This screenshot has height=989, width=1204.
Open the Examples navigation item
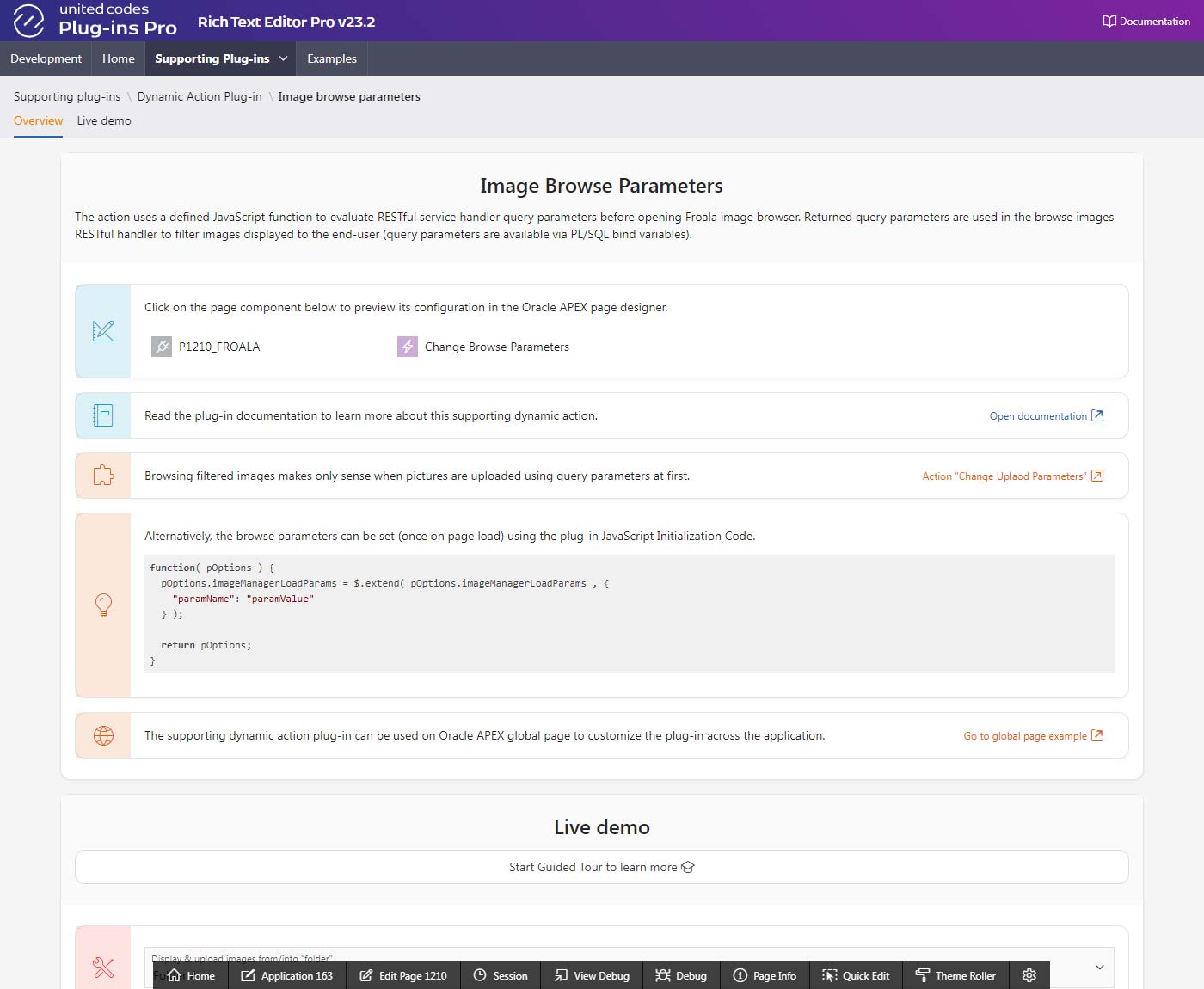332,58
